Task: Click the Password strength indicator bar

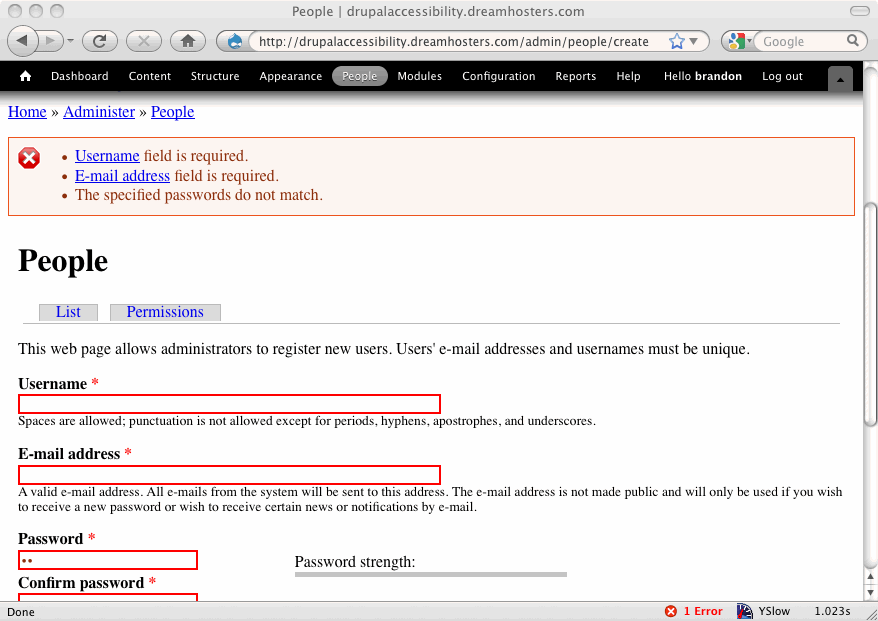Action: (431, 575)
